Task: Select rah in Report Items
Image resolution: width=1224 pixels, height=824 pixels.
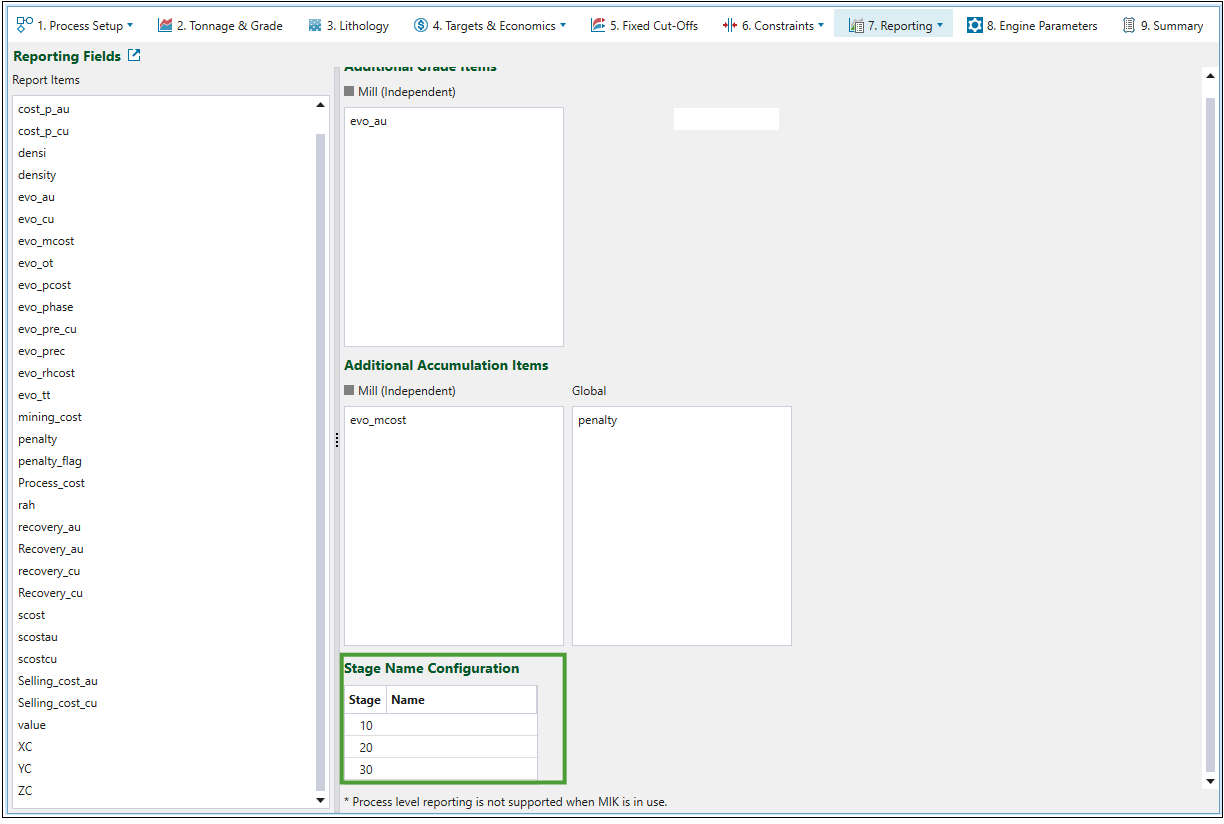Action: pos(27,505)
